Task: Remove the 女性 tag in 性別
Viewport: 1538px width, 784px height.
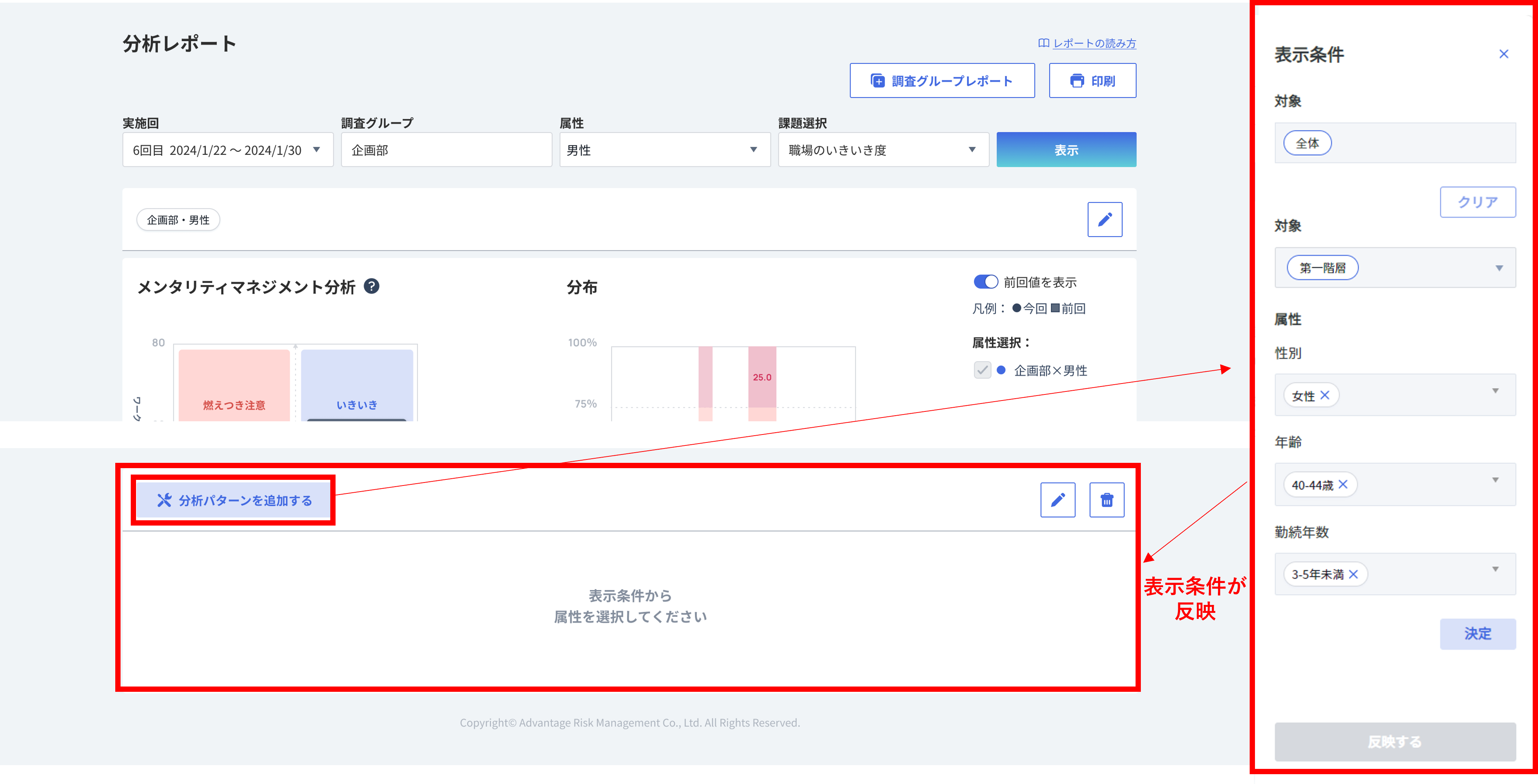Action: coord(1324,395)
